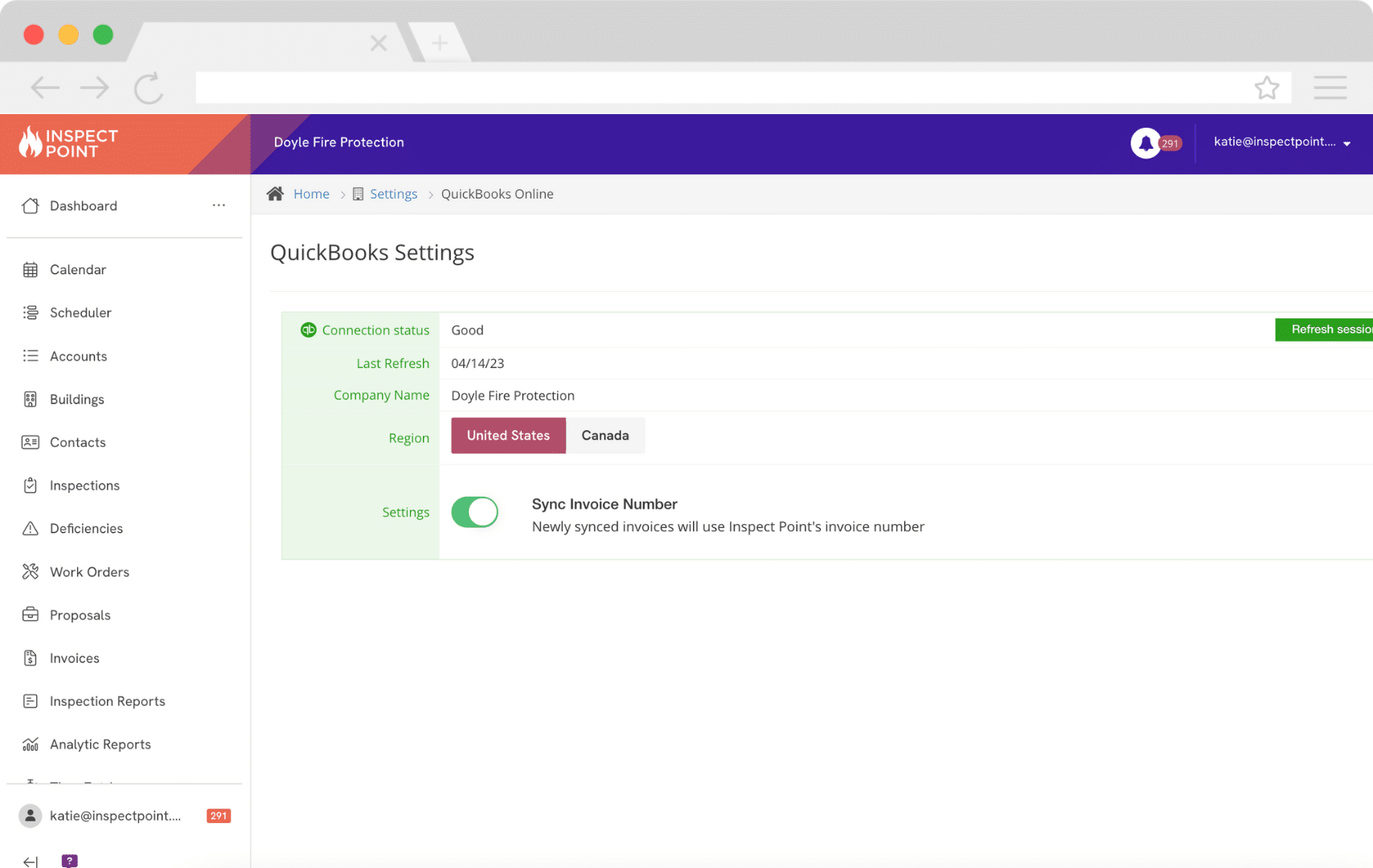Click the Settings breadcrumb building icon
1373x868 pixels.
[x=359, y=194]
